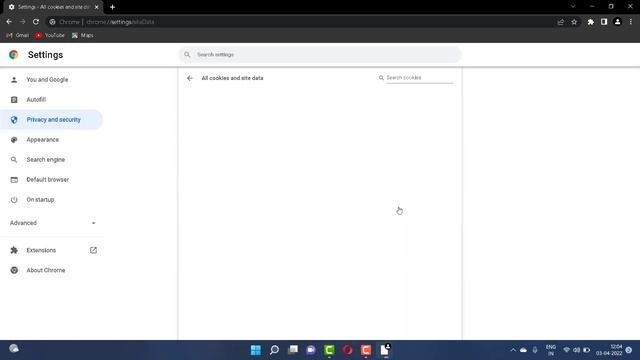The width and height of the screenshot is (640, 360).
Task: Open the red Camtasia recorder taskbar app
Action: click(x=366, y=350)
